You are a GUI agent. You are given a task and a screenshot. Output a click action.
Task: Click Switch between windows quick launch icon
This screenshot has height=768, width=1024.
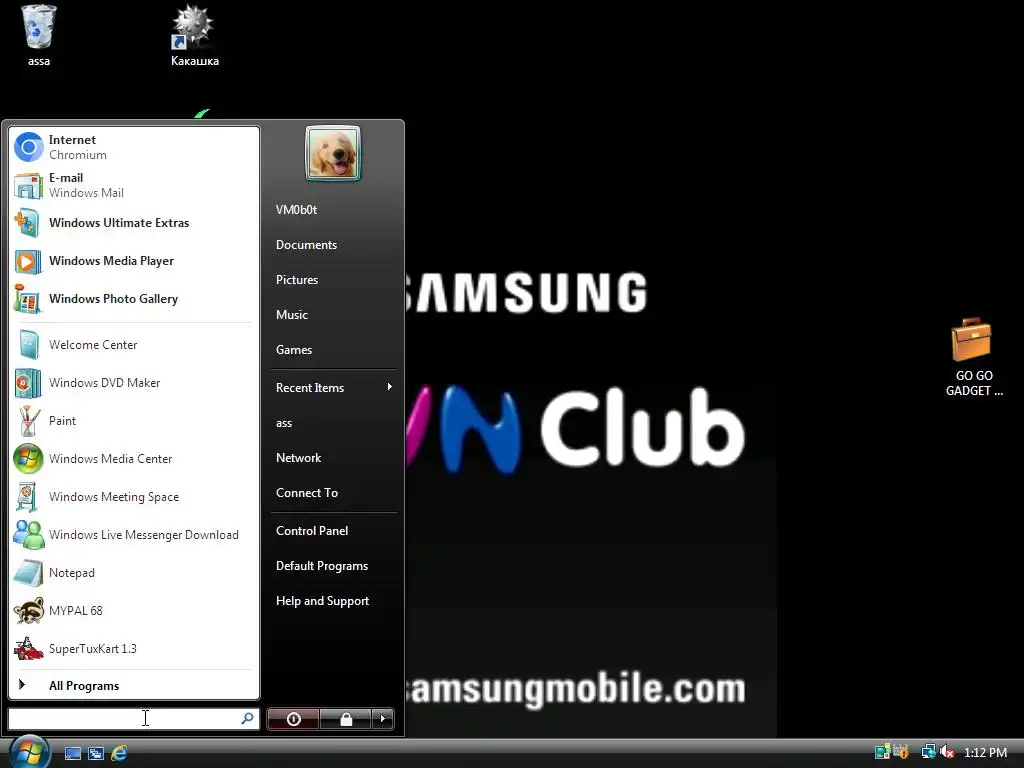(96, 753)
